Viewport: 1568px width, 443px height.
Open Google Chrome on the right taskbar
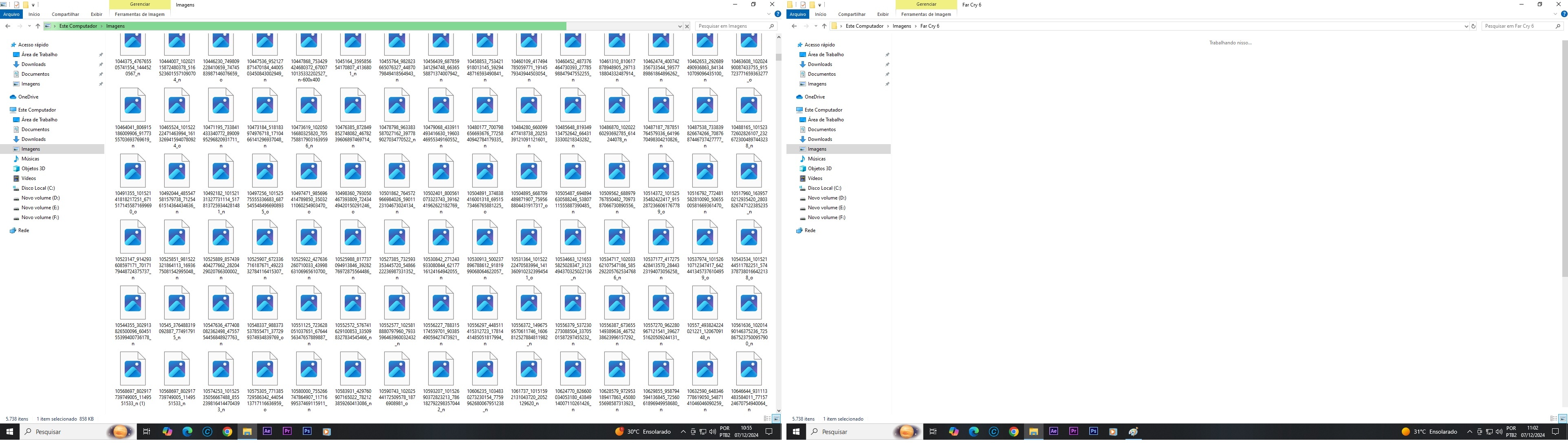click(1013, 432)
